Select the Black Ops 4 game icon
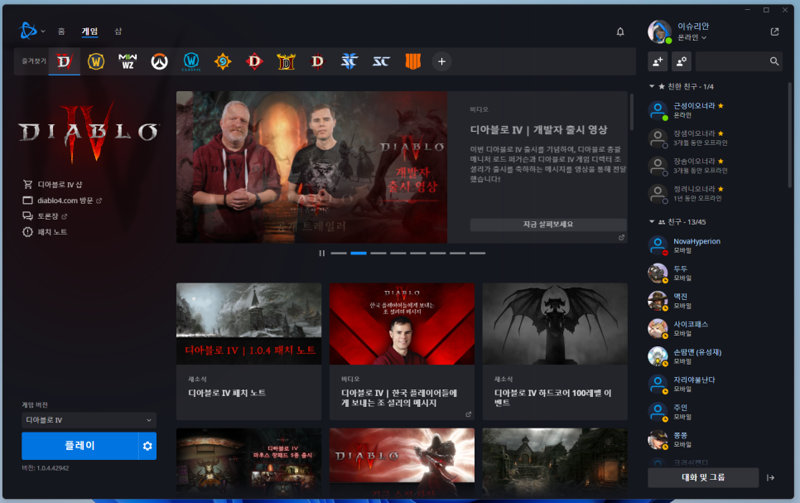 point(413,62)
